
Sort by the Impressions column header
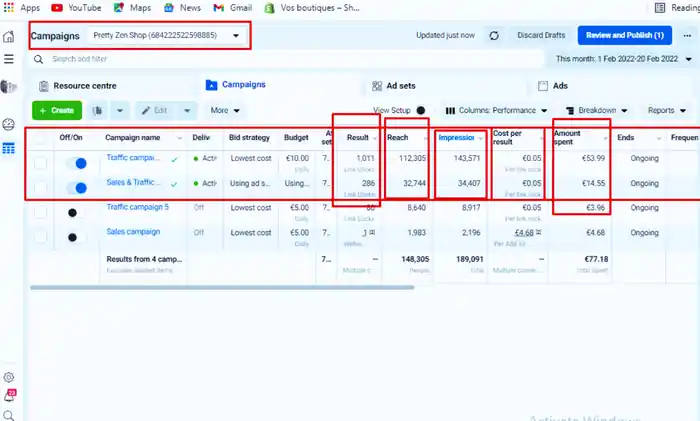[x=456, y=138]
